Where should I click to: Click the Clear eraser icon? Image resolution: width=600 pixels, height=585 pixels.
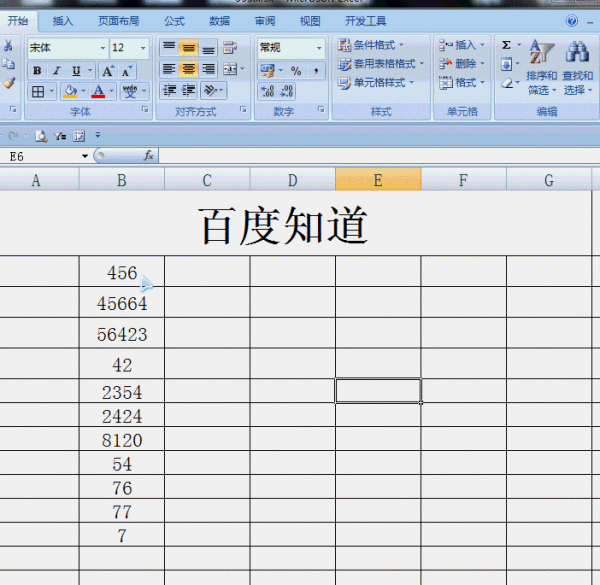point(507,83)
